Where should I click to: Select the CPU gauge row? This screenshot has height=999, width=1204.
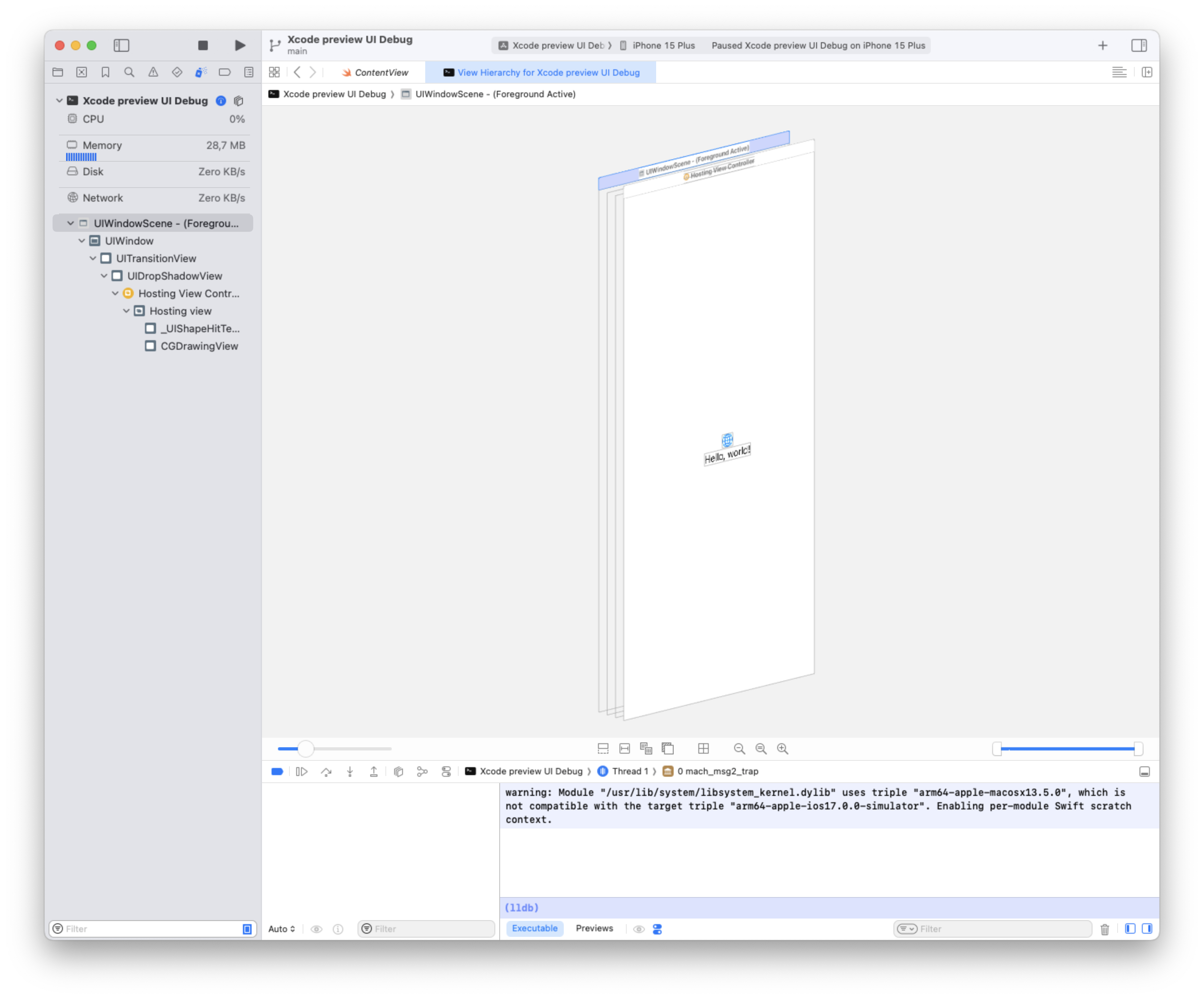[155, 119]
